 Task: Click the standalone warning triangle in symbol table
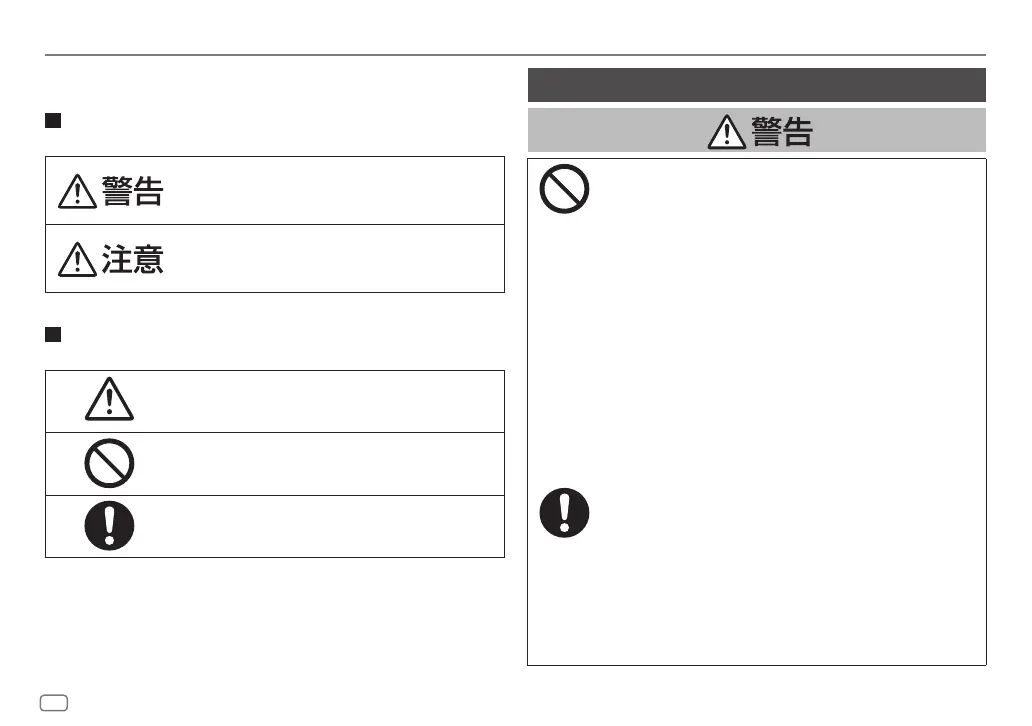click(x=109, y=399)
